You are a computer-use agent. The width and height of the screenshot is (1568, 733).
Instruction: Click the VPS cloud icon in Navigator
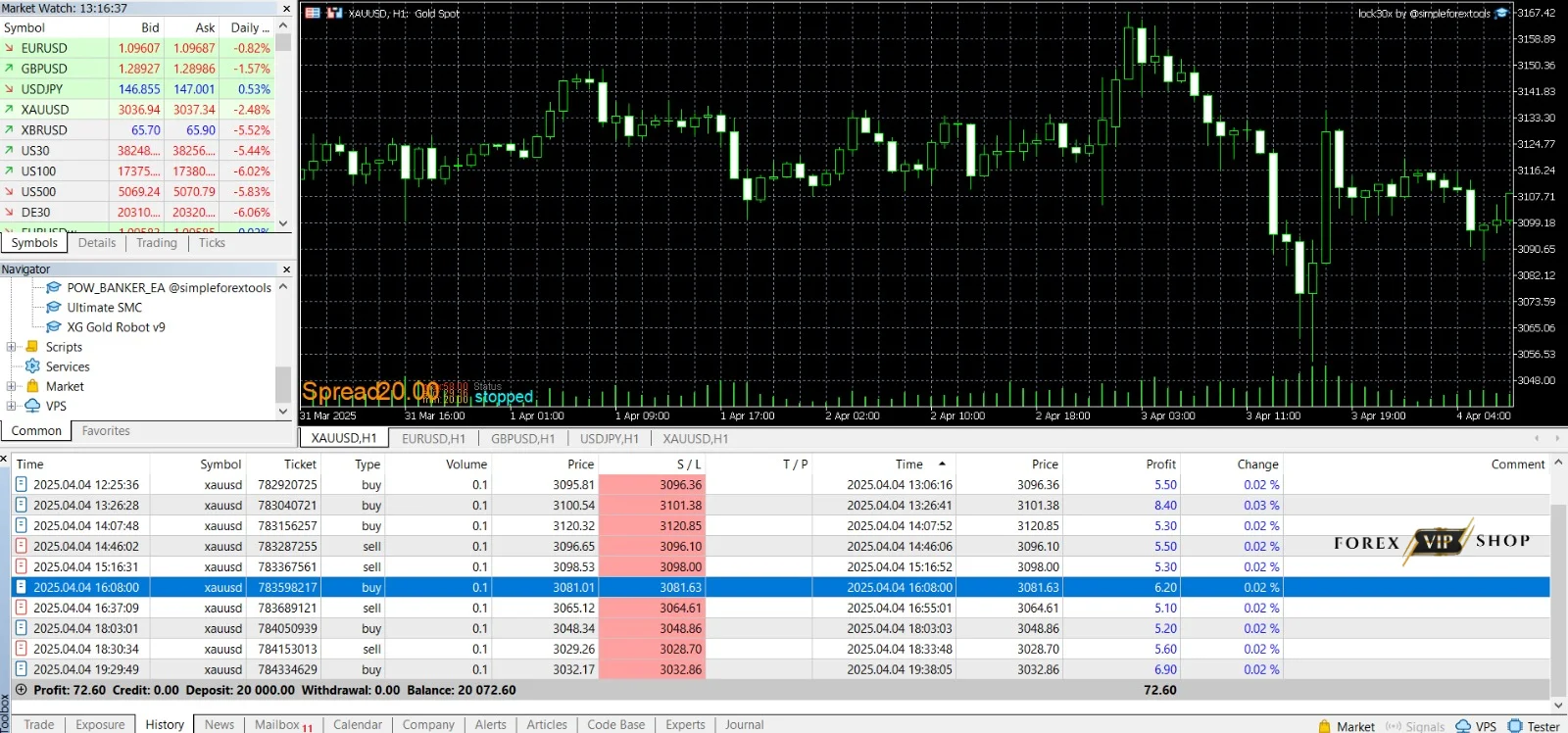(32, 406)
